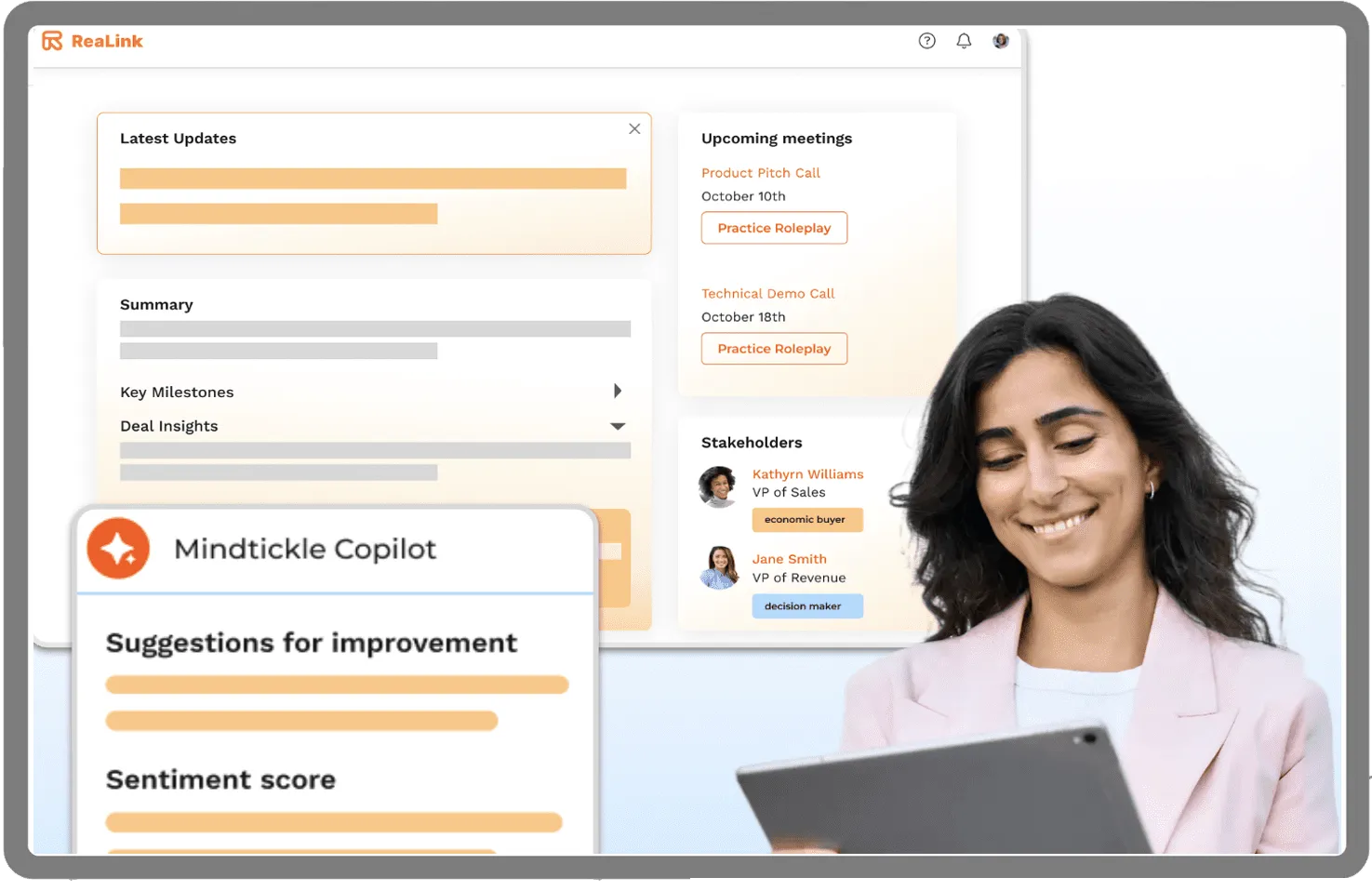Click the VP of Revenue title text
1372x891 pixels.
click(x=799, y=578)
